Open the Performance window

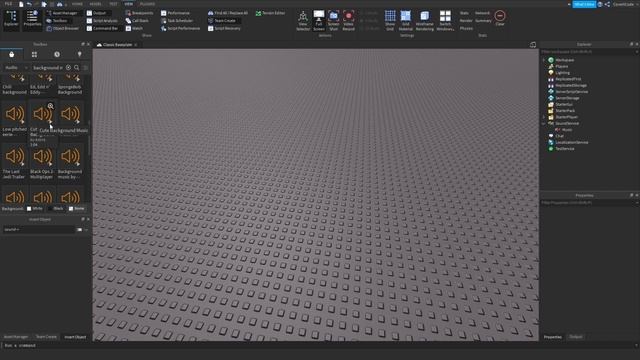click(x=175, y=13)
